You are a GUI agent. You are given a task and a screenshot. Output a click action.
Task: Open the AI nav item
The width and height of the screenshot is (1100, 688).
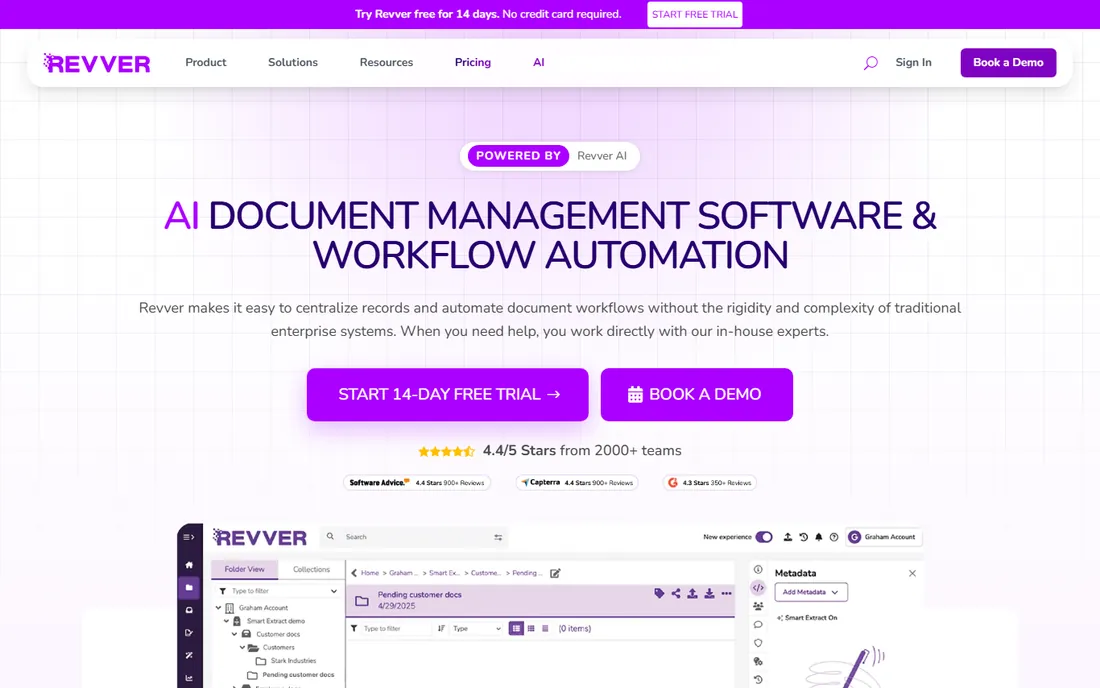pos(538,62)
